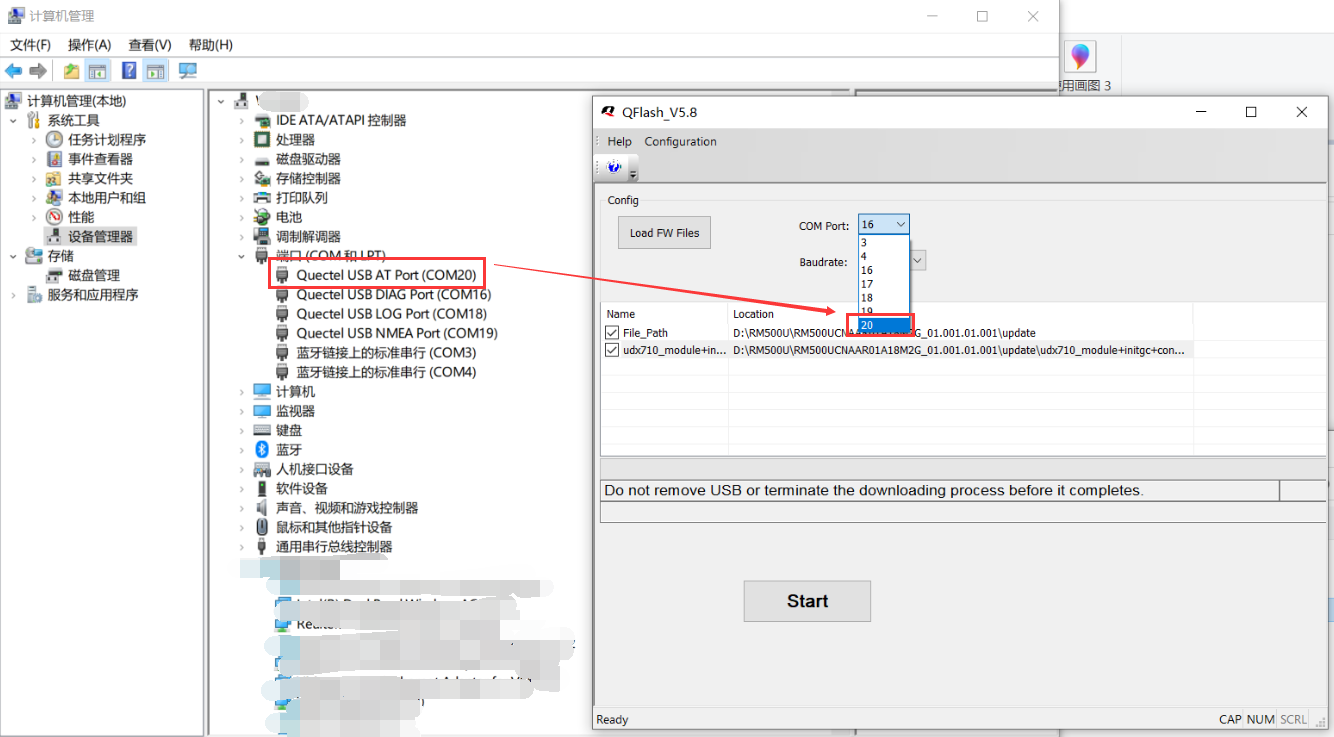
Task: Open the Help (帮助) menu in 计算机管理
Action: point(210,45)
